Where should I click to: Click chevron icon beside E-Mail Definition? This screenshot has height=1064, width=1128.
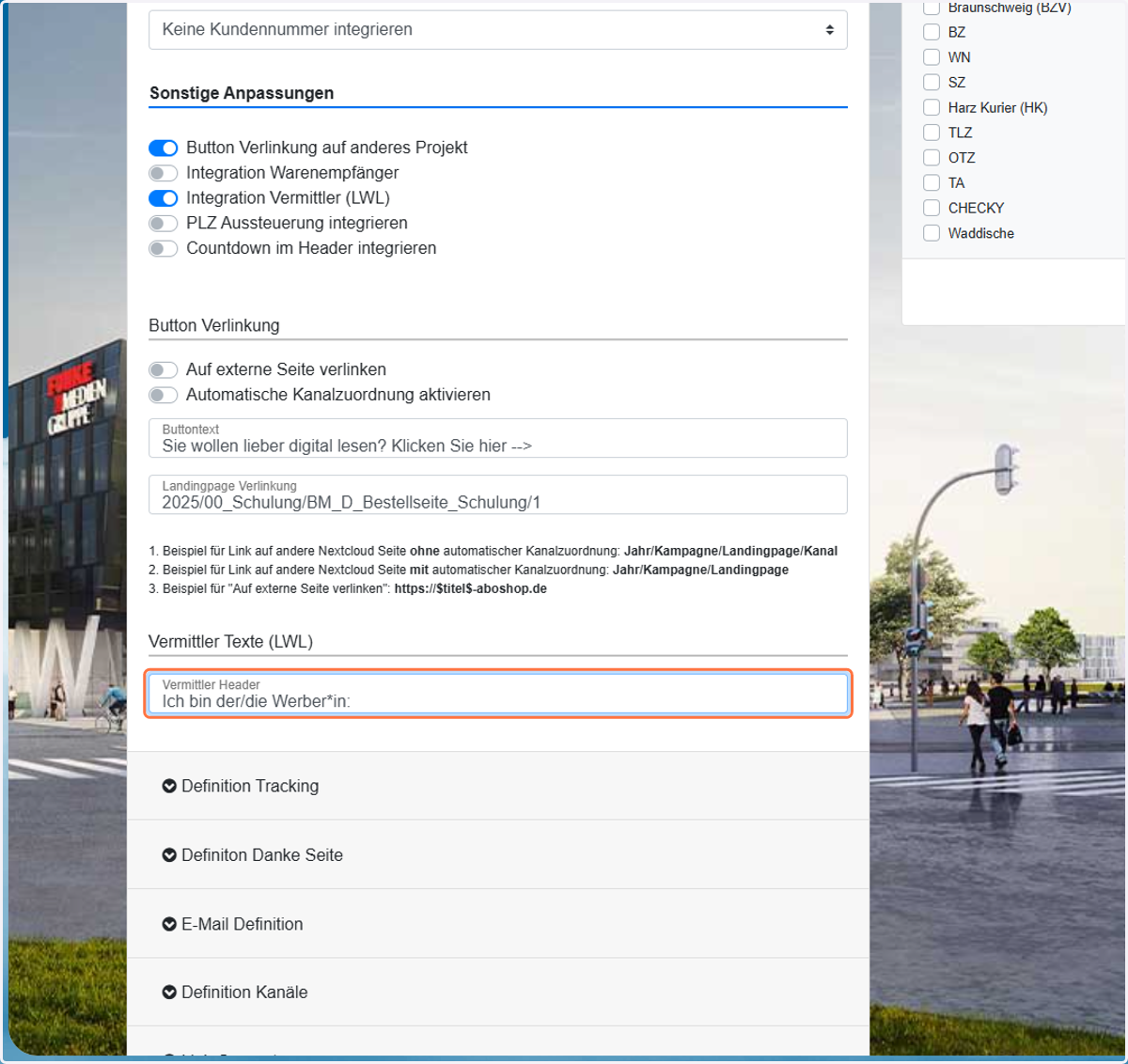pos(169,924)
